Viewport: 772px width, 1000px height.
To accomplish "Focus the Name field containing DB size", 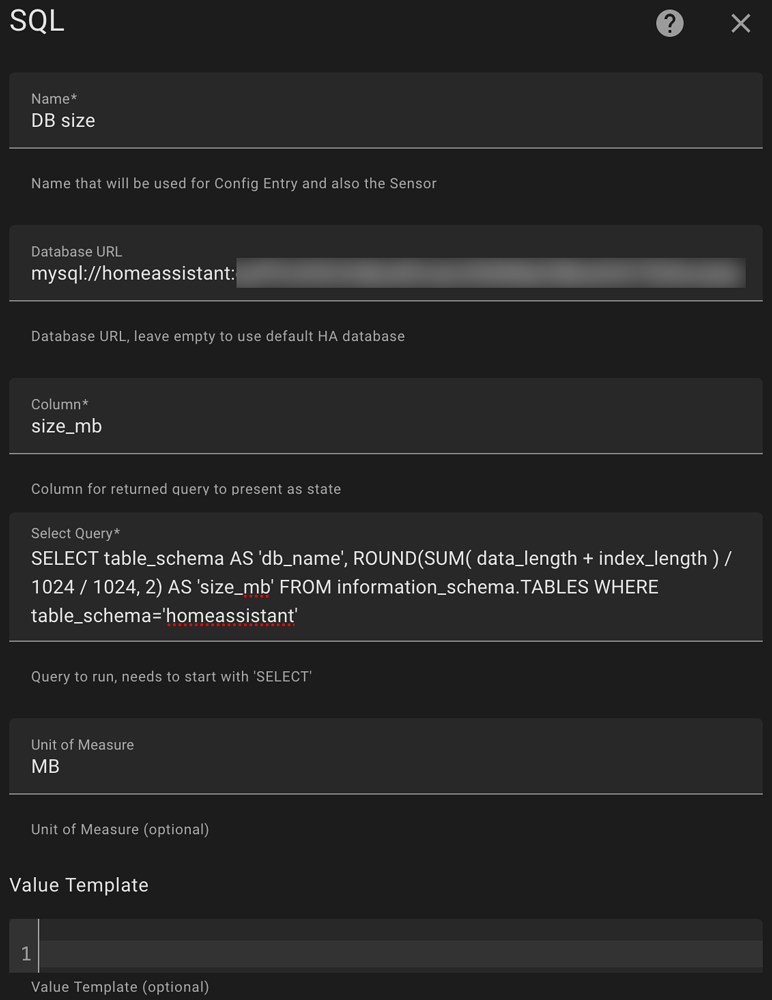I will click(385, 110).
